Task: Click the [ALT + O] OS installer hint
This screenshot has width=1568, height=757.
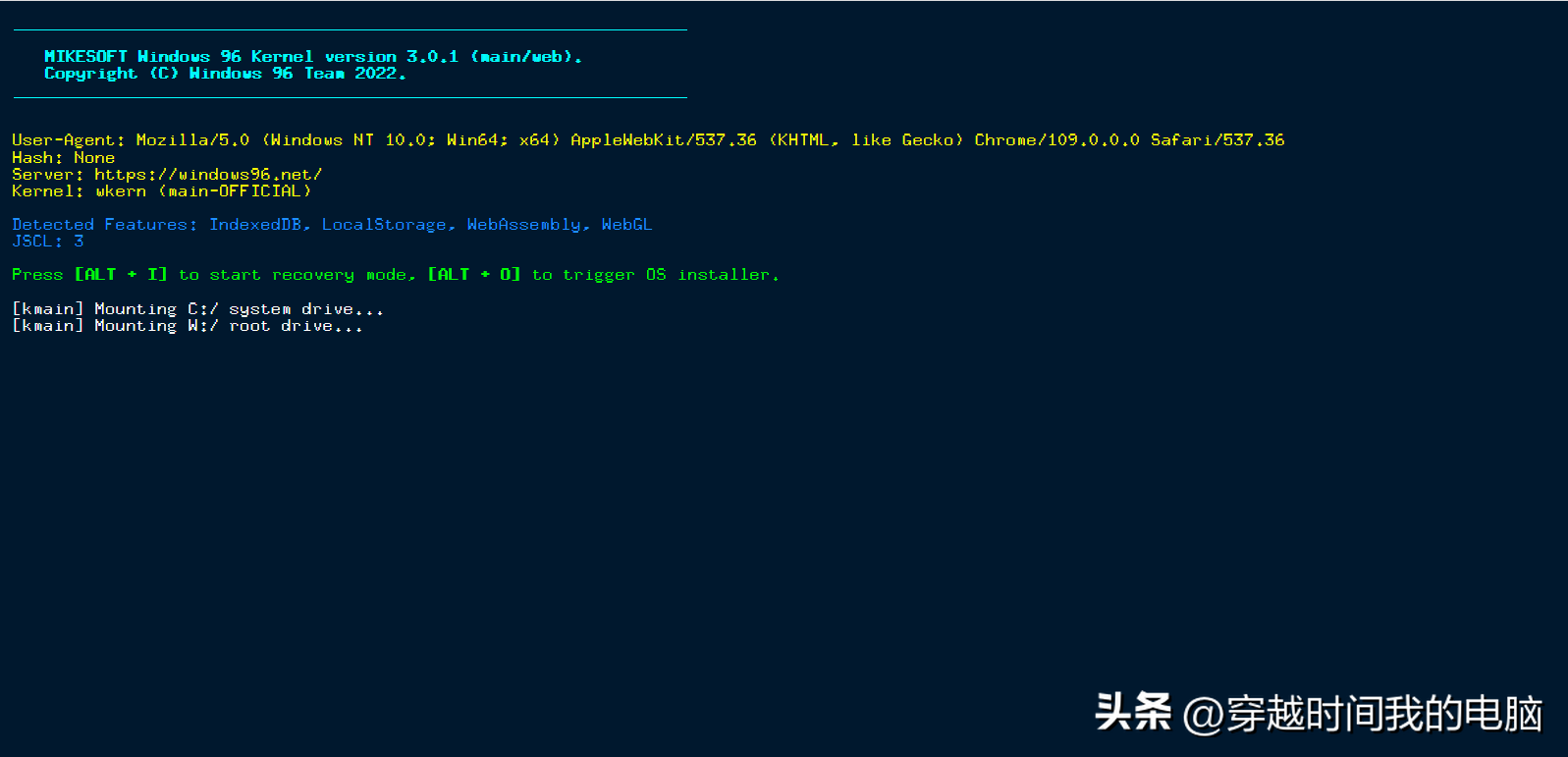Action: click(474, 275)
